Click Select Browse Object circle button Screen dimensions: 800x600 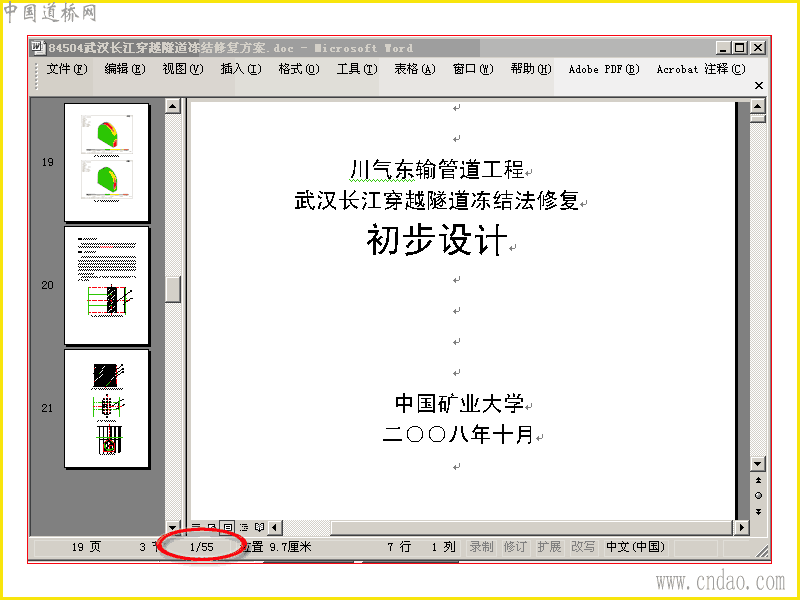coord(758,495)
